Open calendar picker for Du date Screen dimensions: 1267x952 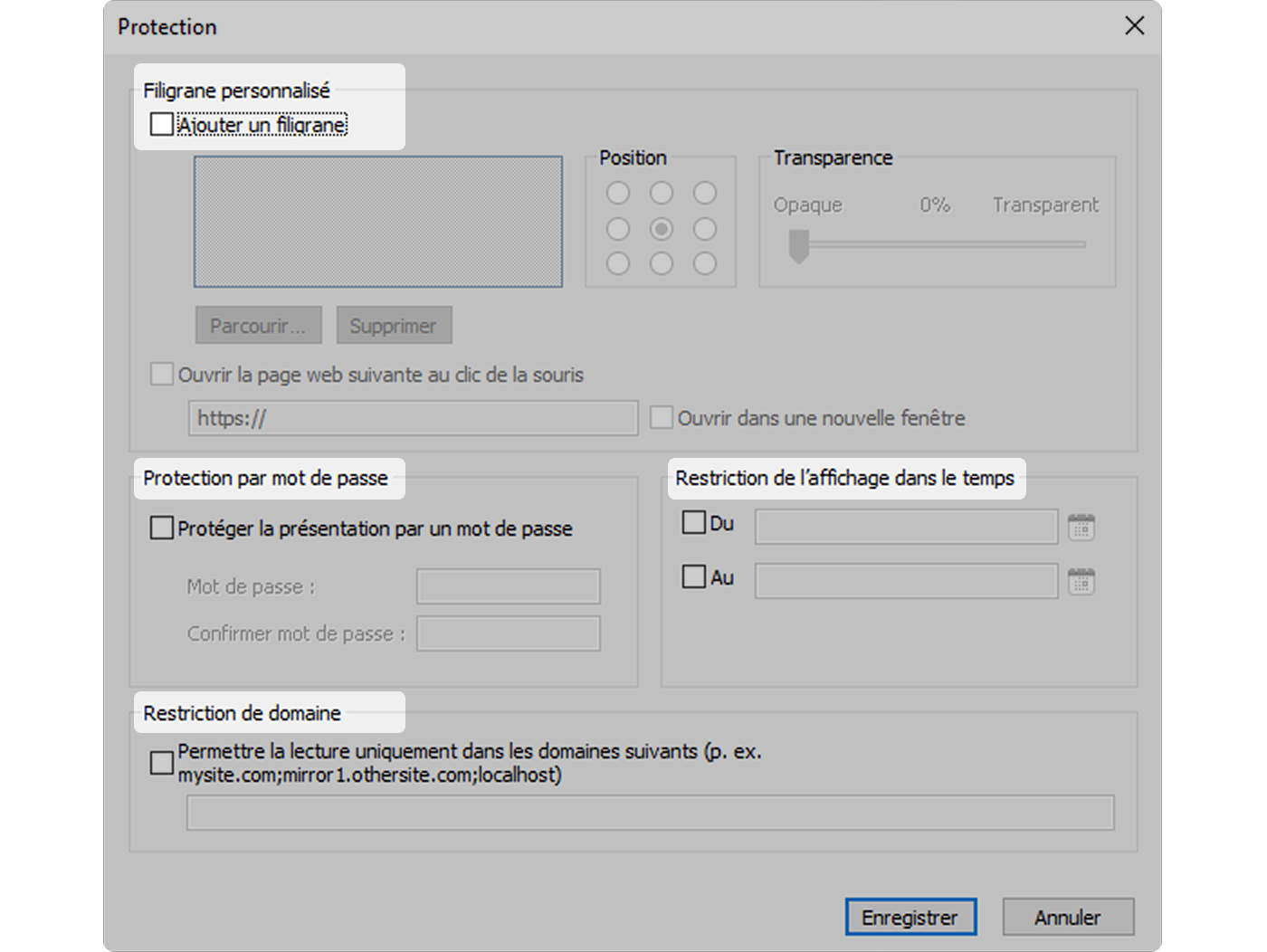(1081, 527)
